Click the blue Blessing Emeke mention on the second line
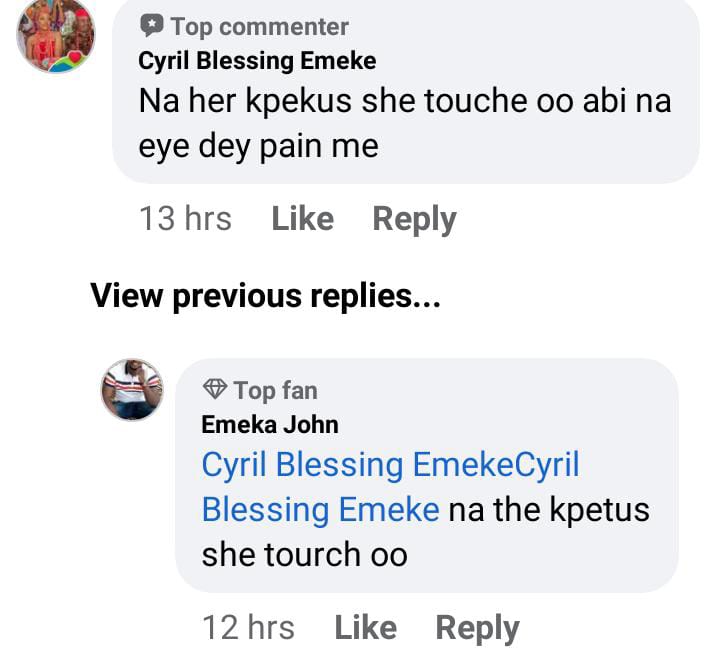This screenshot has width=720, height=651. (x=320, y=510)
